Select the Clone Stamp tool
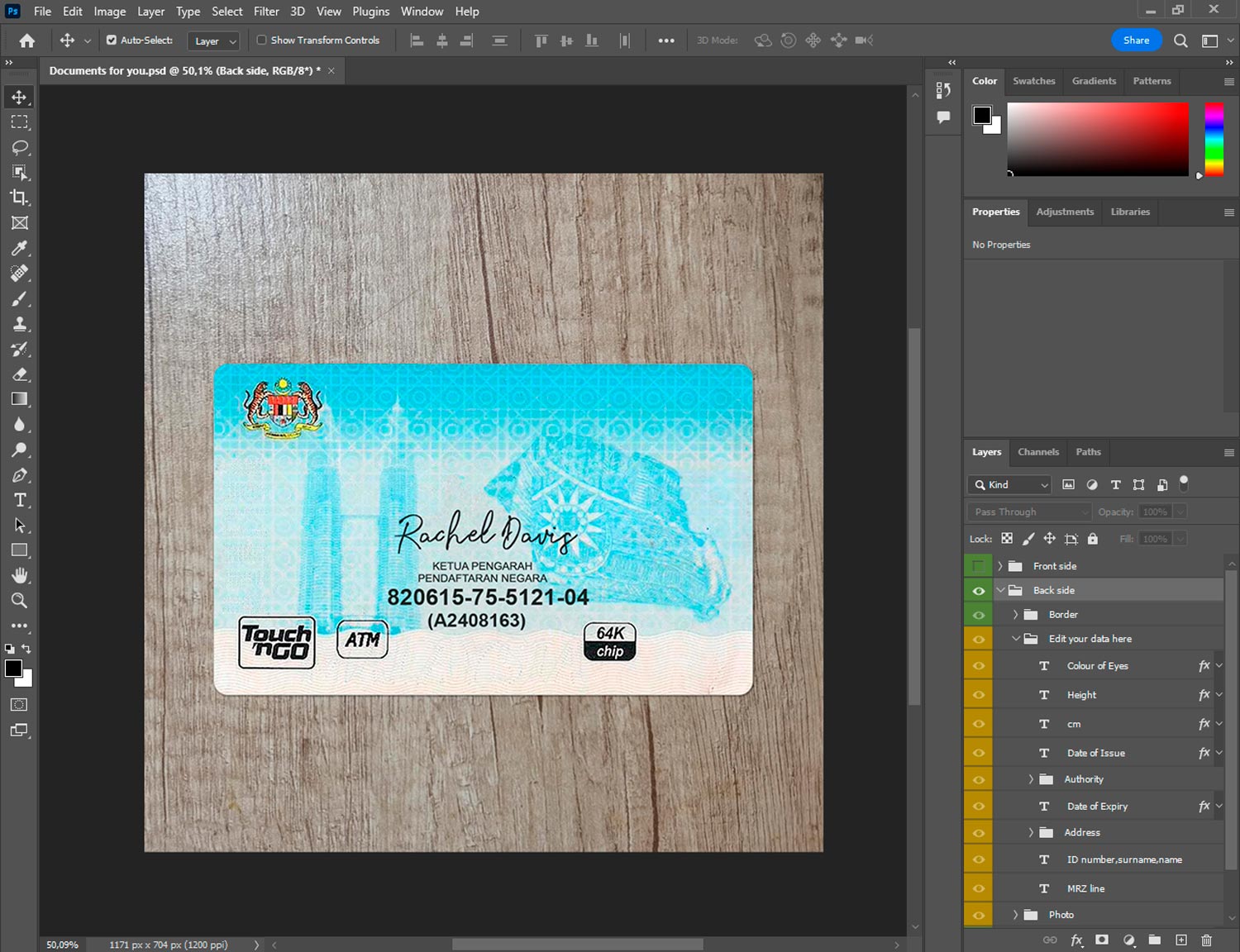Viewport: 1240px width, 952px height. [x=19, y=324]
